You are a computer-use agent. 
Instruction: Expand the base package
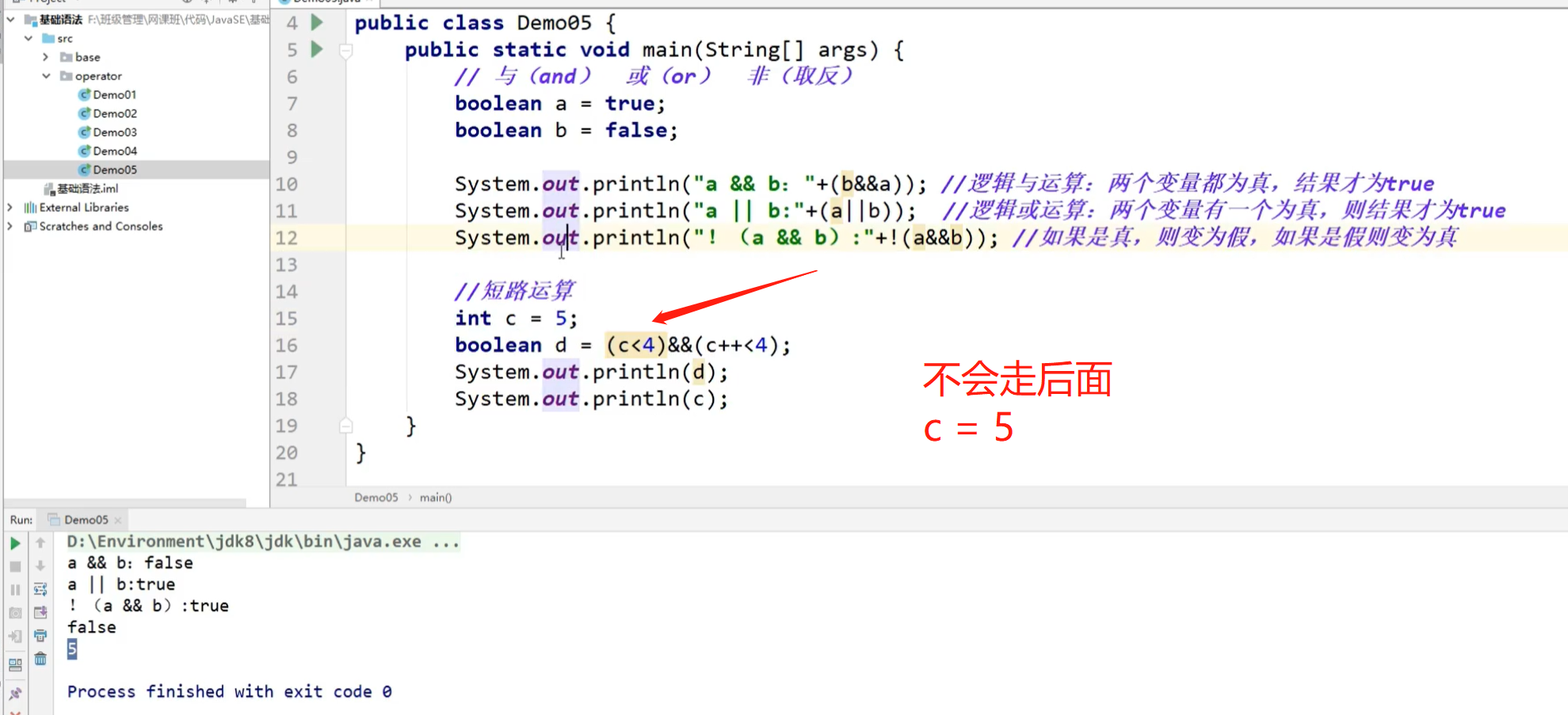pyautogui.click(x=46, y=57)
